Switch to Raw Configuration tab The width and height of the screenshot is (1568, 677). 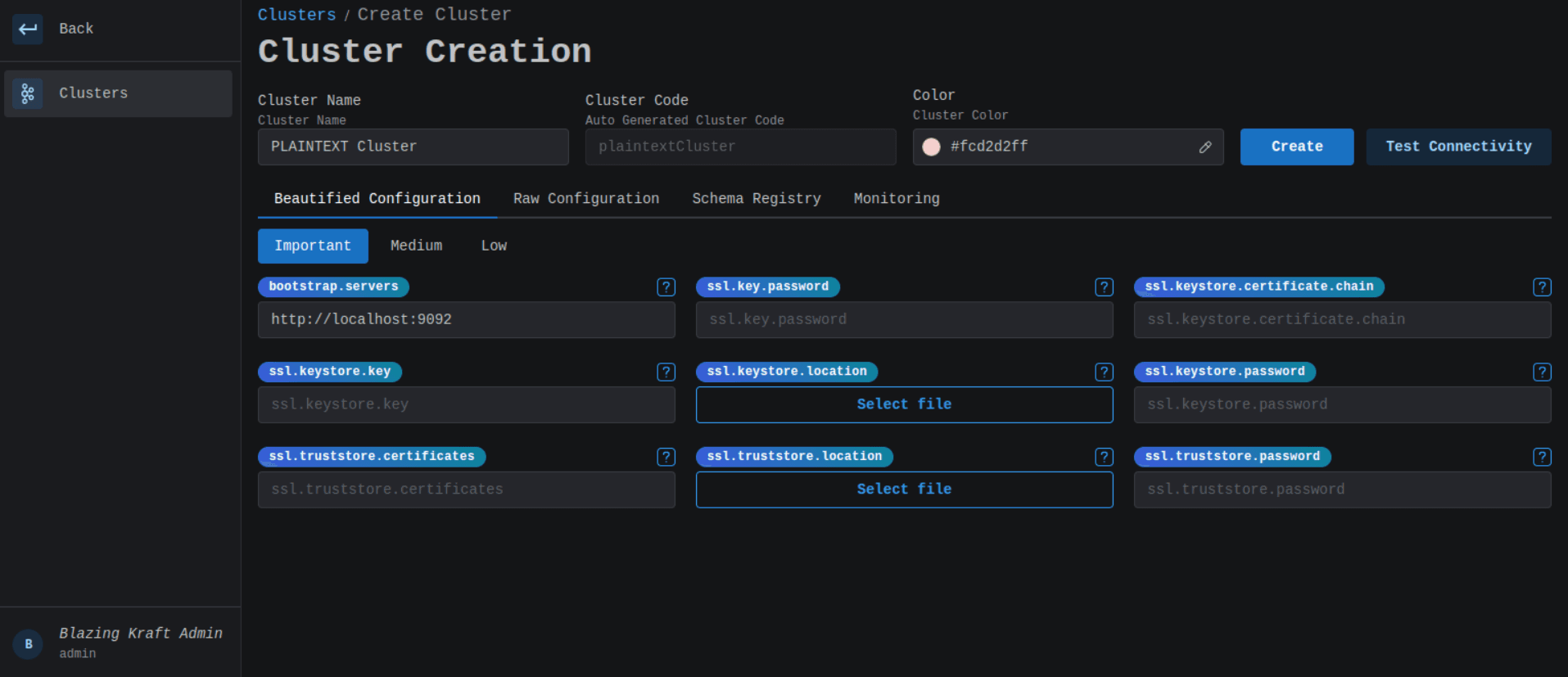pyautogui.click(x=586, y=199)
